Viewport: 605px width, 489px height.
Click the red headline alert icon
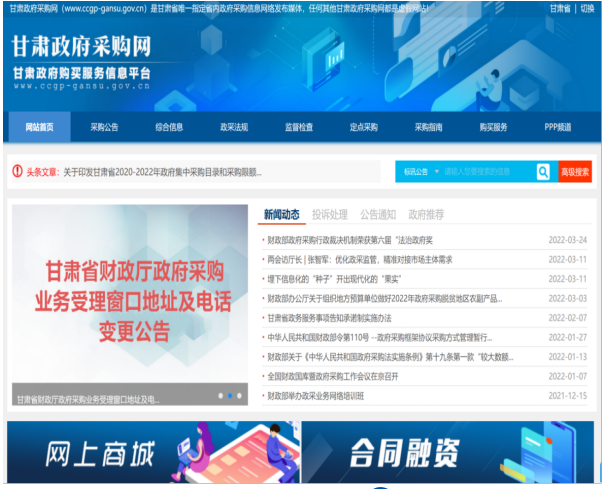pyautogui.click(x=17, y=172)
